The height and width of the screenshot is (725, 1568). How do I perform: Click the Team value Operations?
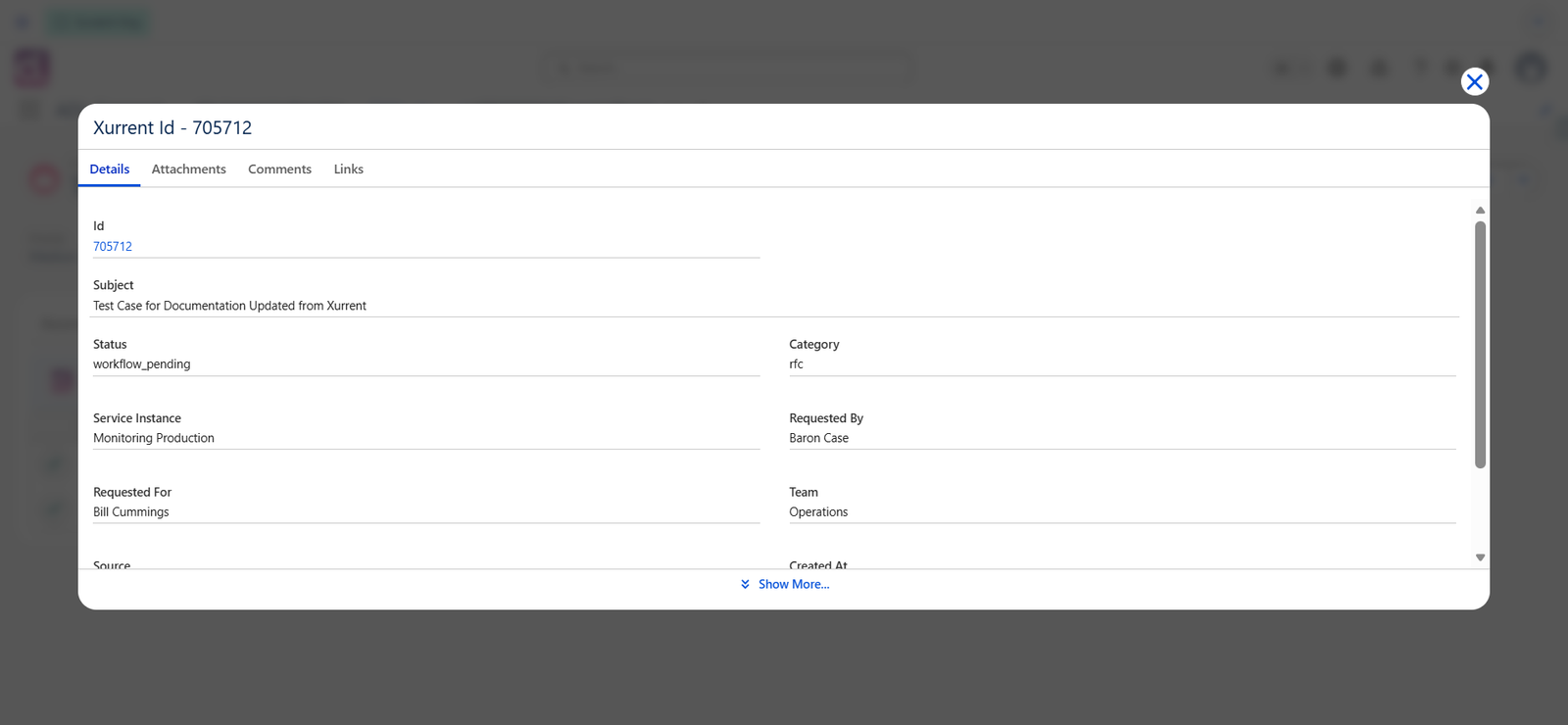pyautogui.click(x=818, y=512)
